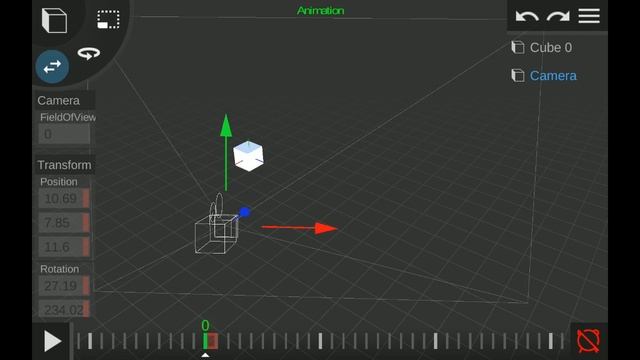Select Camera in object list
The width and height of the screenshot is (640, 360).
[553, 76]
